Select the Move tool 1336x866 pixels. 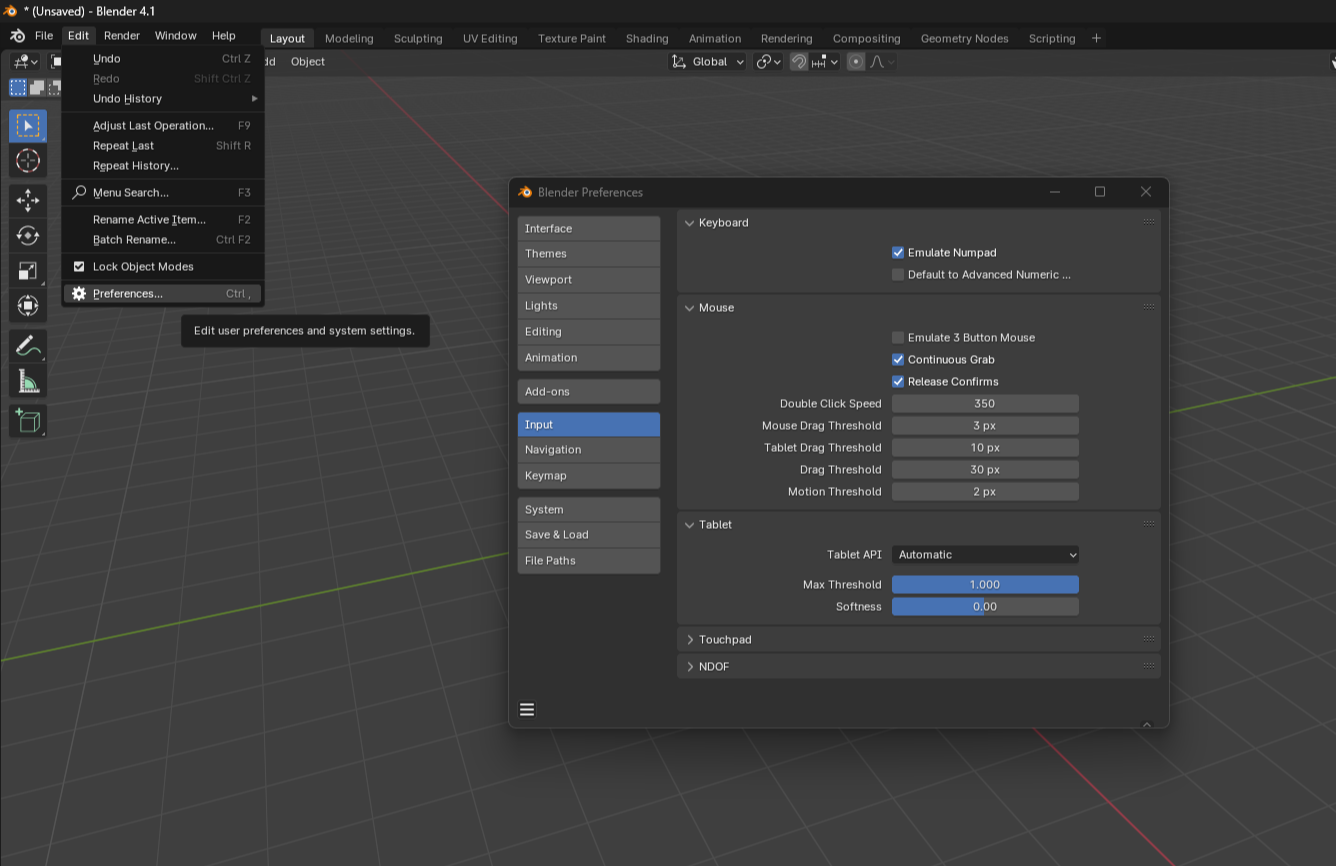[28, 201]
